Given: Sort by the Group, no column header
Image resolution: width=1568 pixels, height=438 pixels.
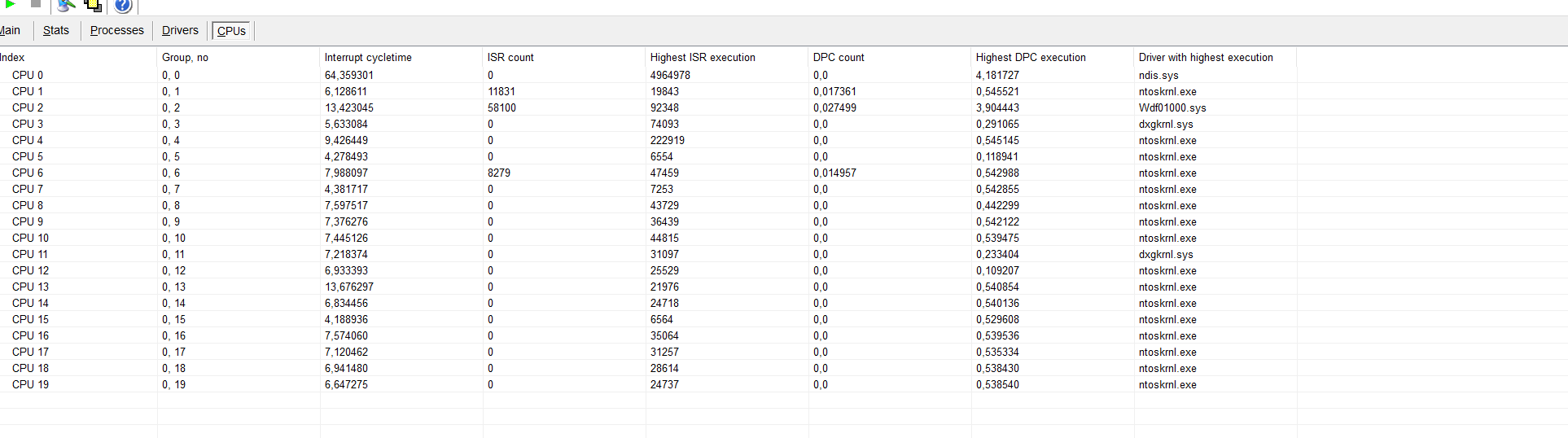Looking at the screenshot, I should click(239, 57).
